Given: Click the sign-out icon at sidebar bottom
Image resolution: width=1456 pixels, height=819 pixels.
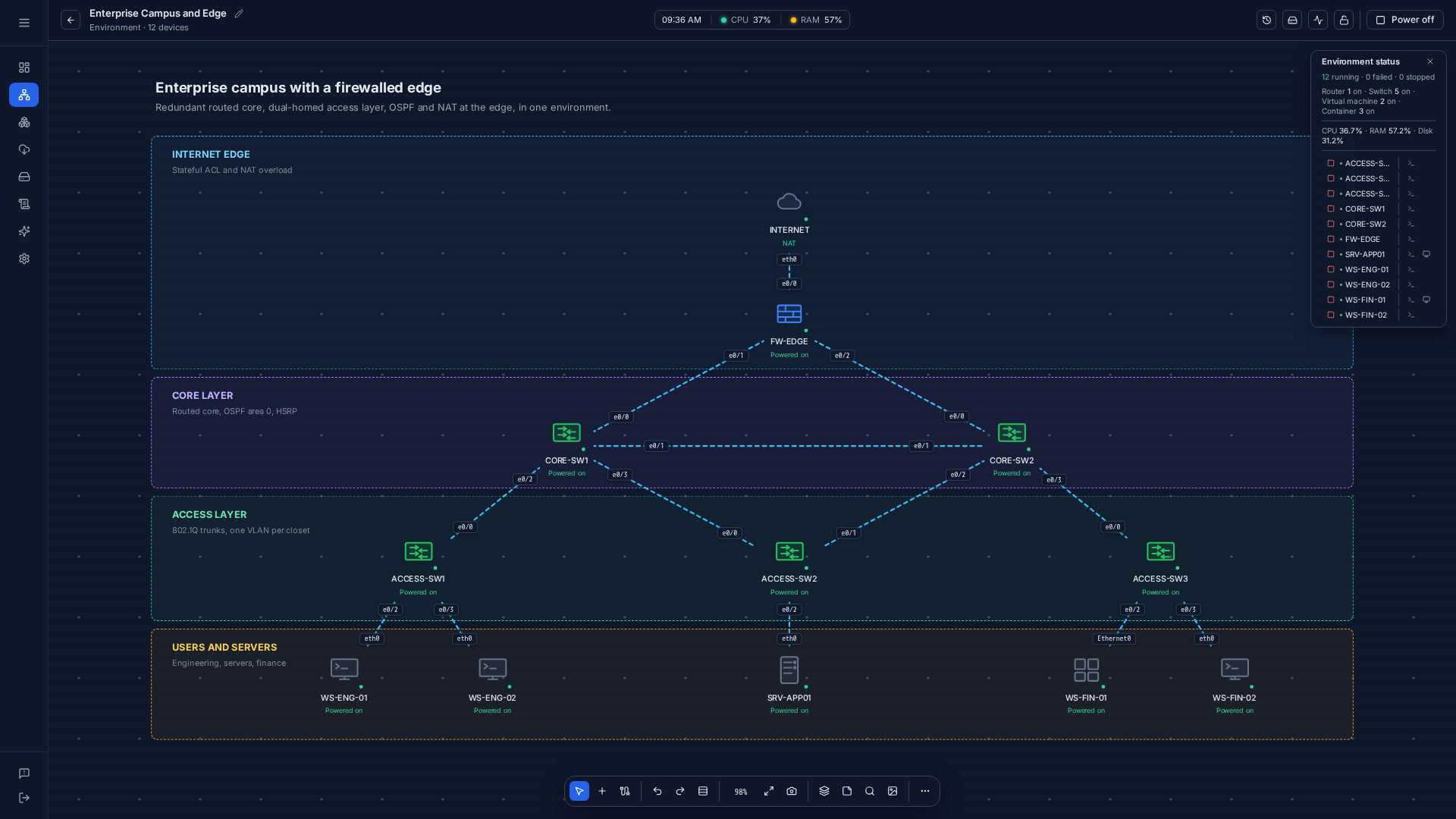Looking at the screenshot, I should tap(24, 798).
